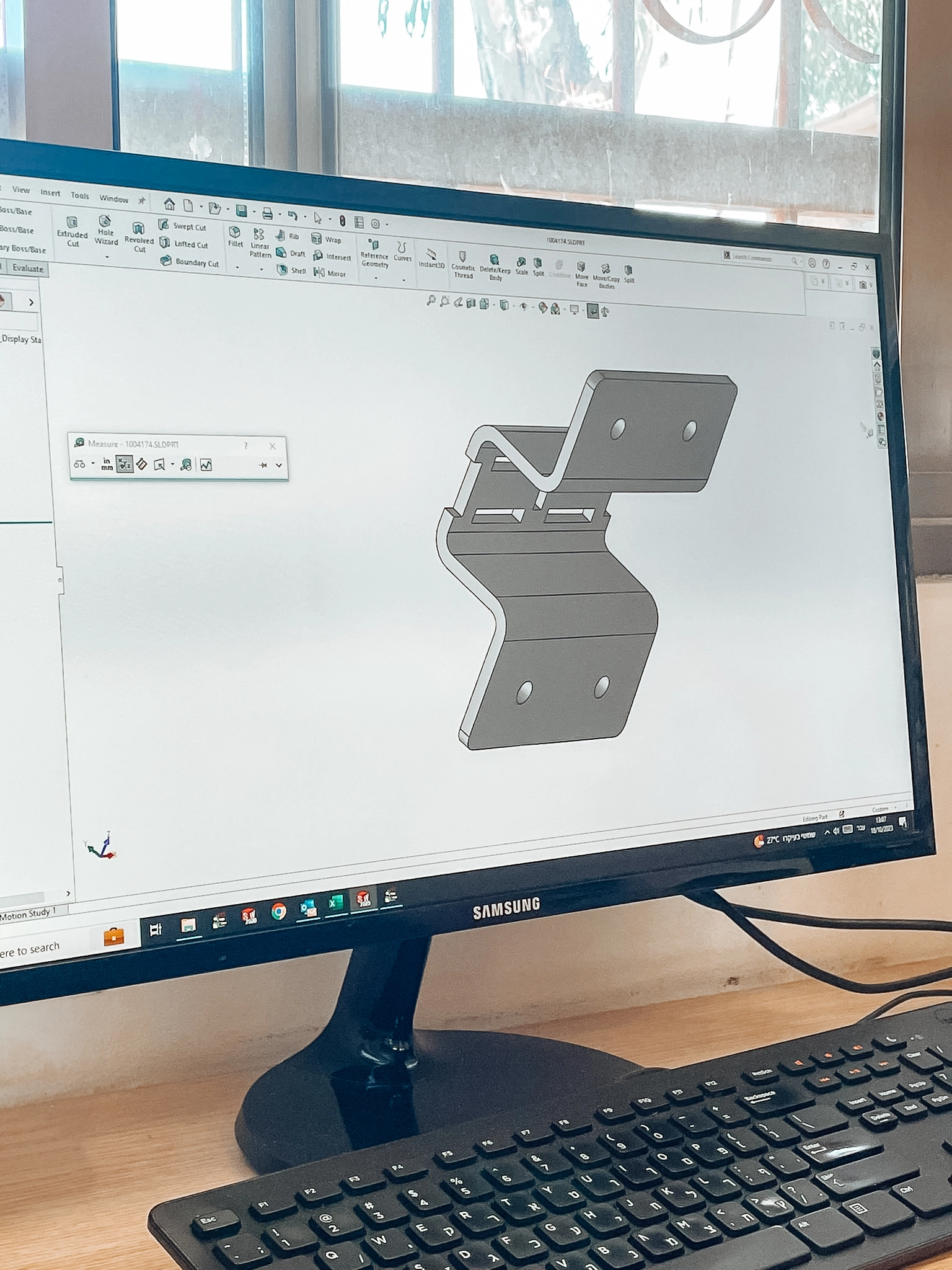Open the Window menu
Screen dimensions: 952x1270
click(113, 198)
